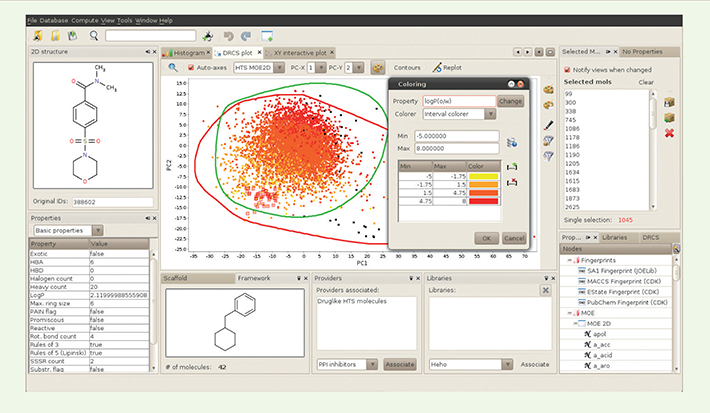
Task: Click the Associate button next to PPI inhibitors
Action: tap(400, 364)
